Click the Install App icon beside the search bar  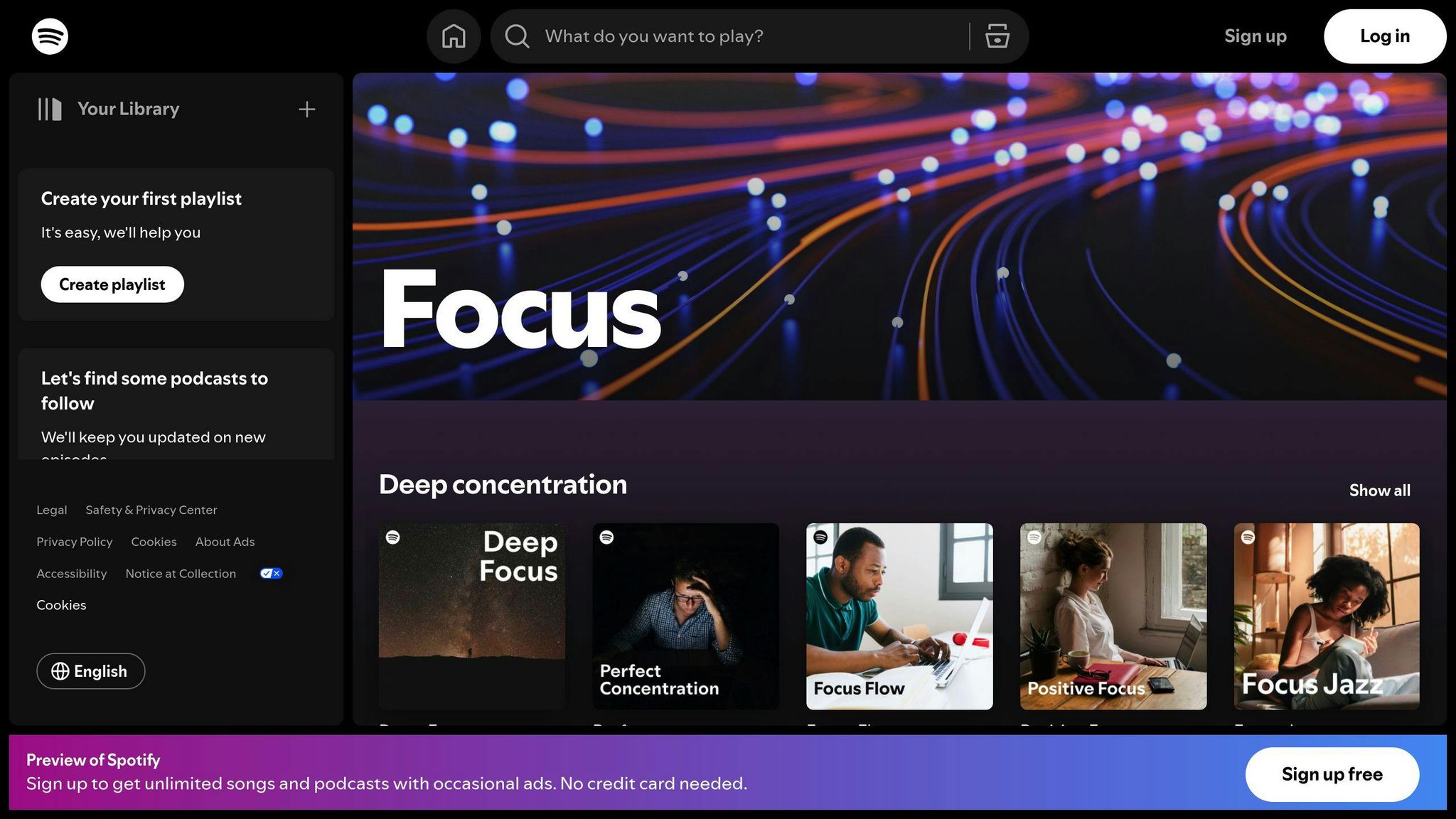click(x=997, y=36)
